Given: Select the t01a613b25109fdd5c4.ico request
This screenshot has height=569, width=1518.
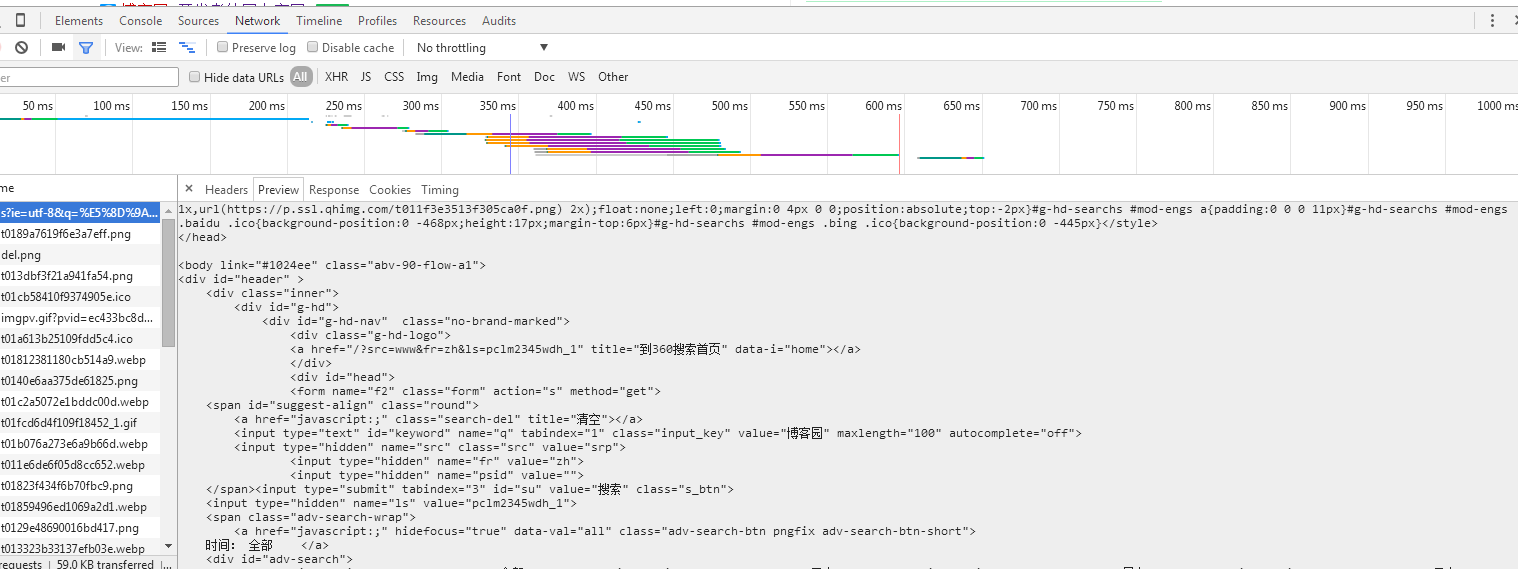Looking at the screenshot, I should pyautogui.click(x=80, y=338).
